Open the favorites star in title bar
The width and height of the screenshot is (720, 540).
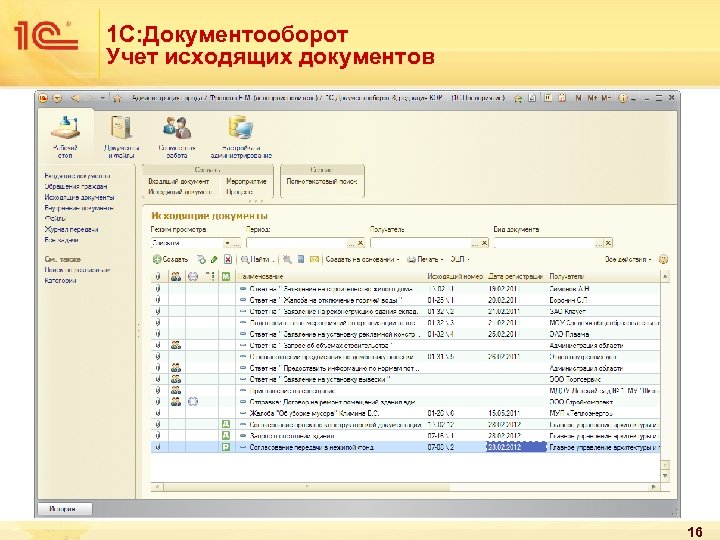(117, 98)
